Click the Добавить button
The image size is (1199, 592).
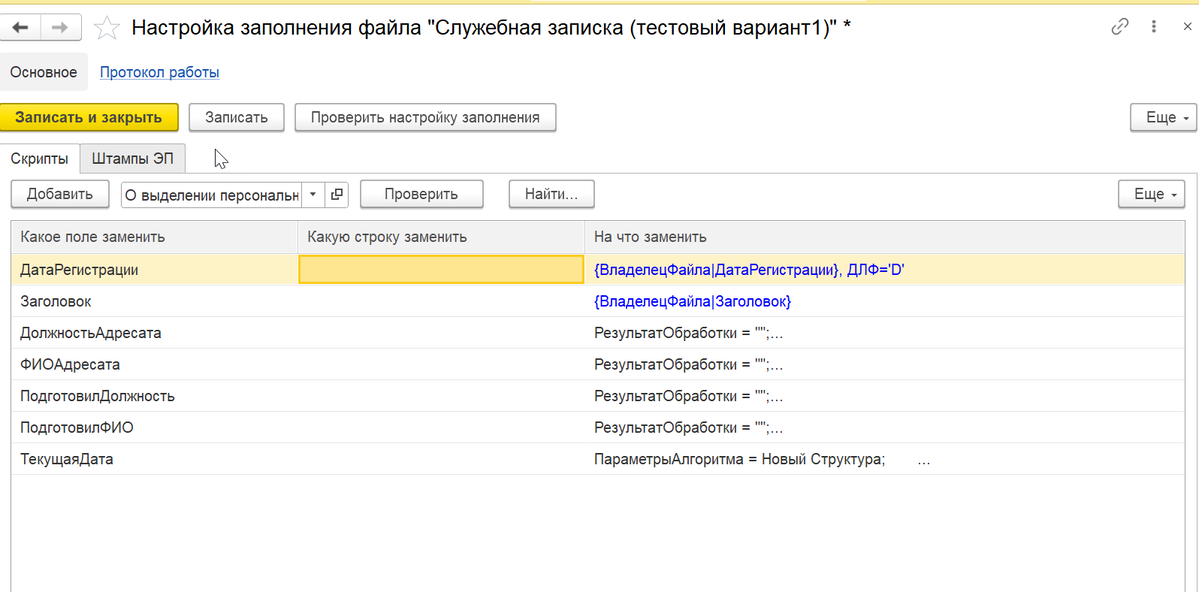coord(60,194)
